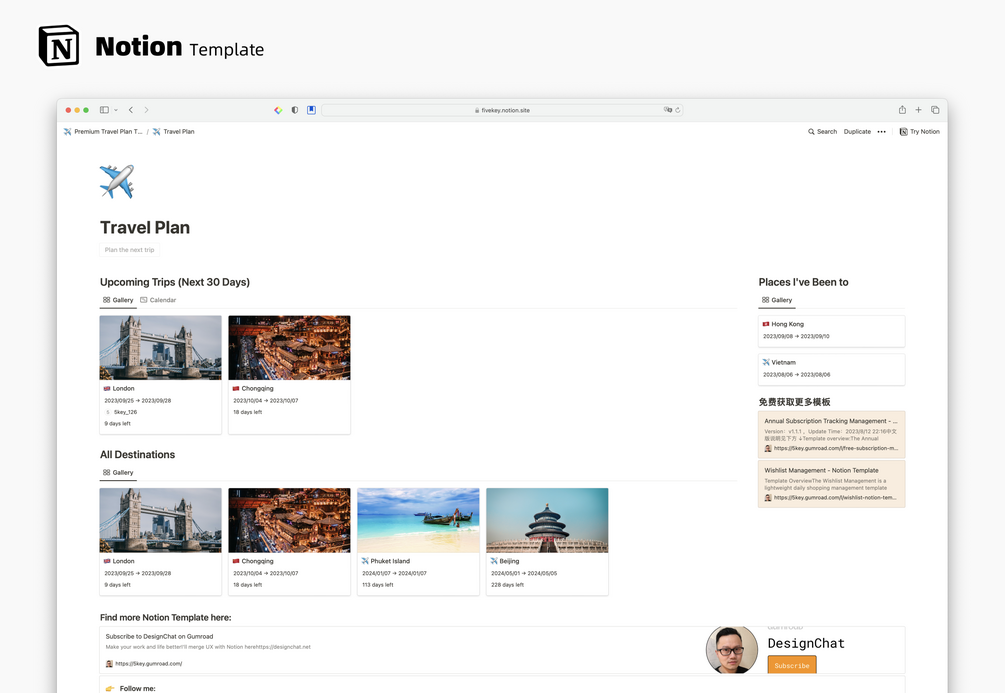Click the 'Plan the next trip' callout

[129, 250]
